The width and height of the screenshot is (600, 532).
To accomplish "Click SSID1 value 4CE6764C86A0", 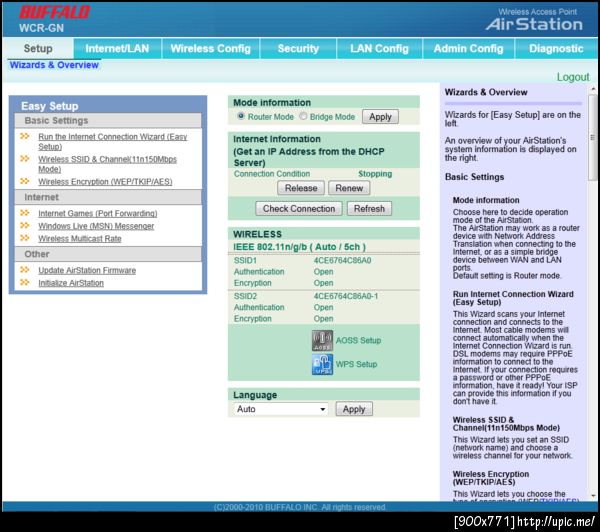I will click(342, 260).
